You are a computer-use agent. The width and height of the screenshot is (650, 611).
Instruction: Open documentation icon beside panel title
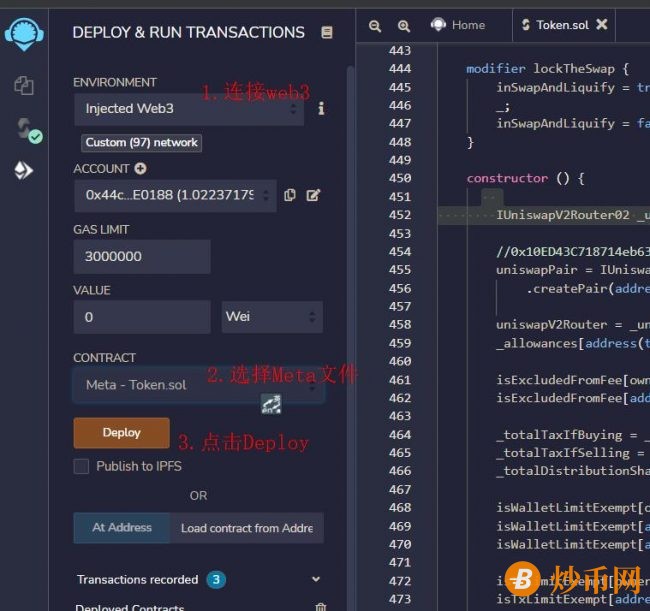(x=327, y=33)
